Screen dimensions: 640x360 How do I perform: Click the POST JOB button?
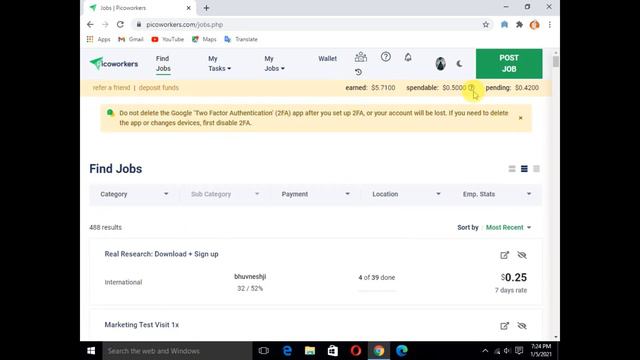(509, 64)
